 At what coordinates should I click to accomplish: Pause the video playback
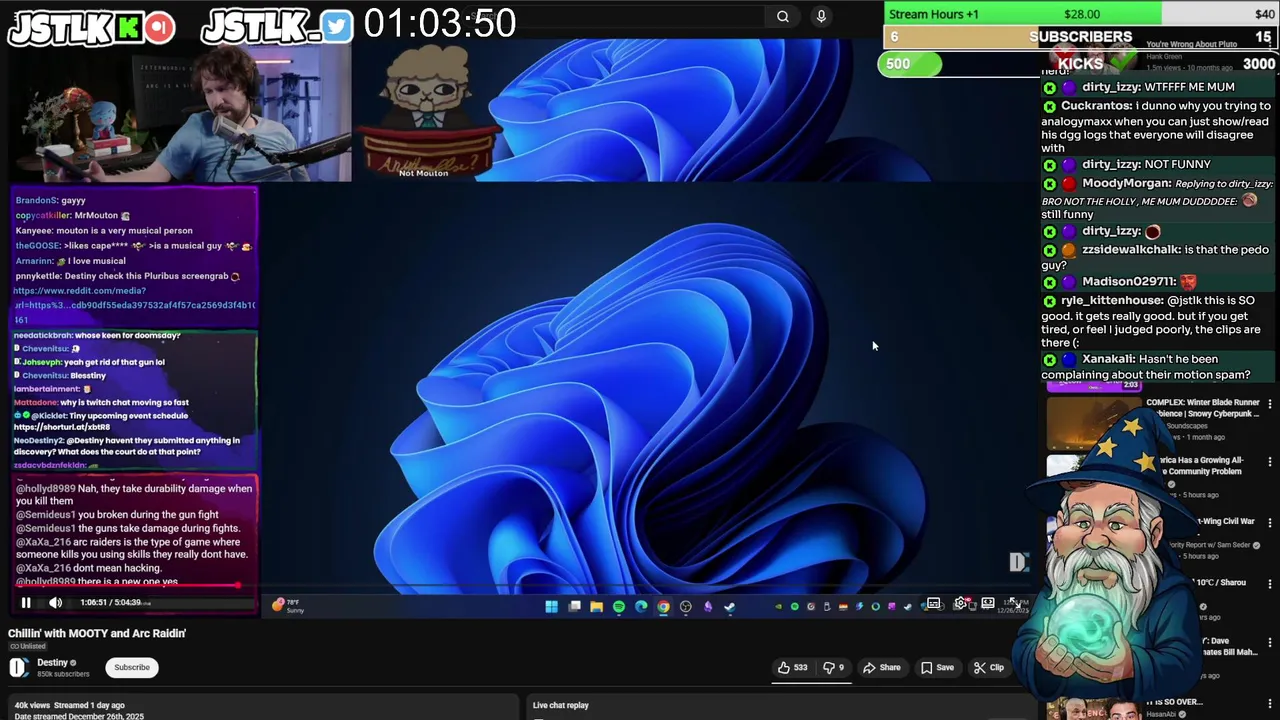click(x=26, y=602)
